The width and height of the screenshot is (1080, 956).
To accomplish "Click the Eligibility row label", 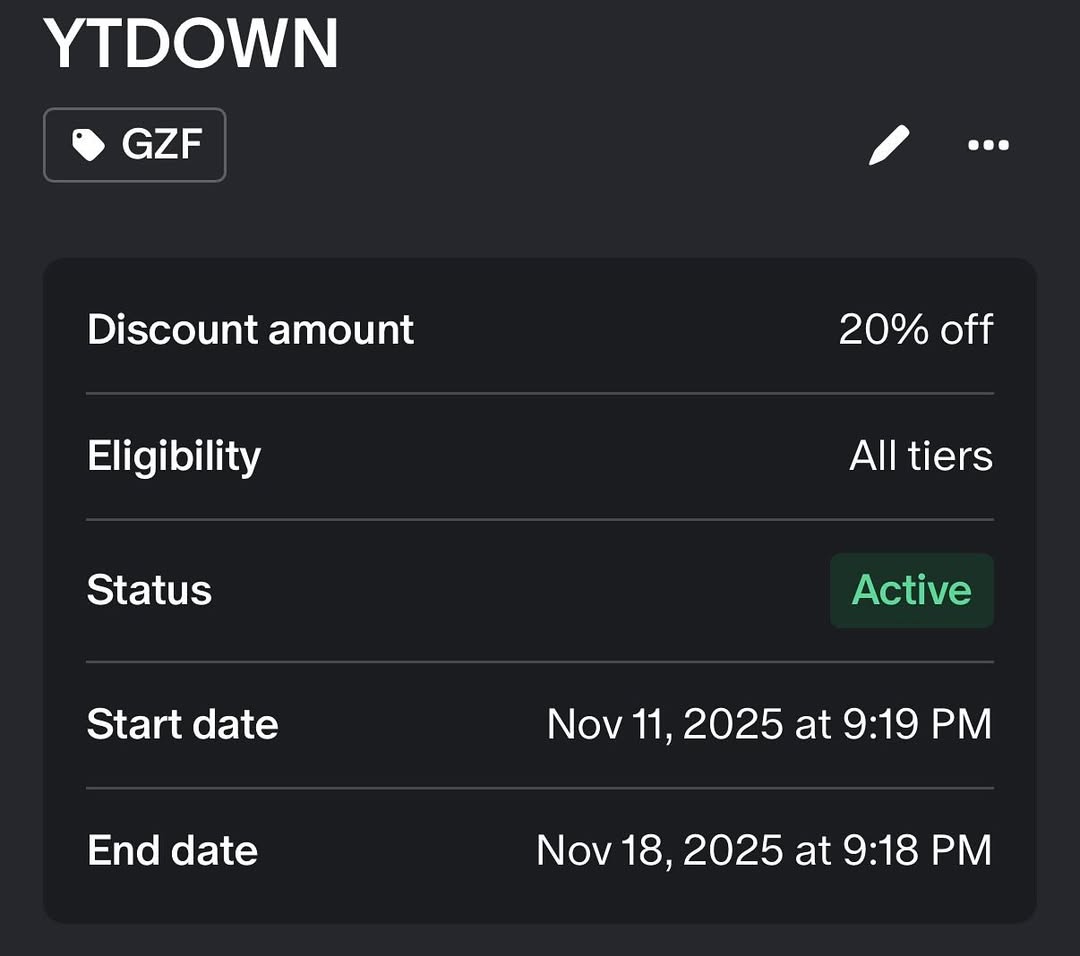I will pyautogui.click(x=174, y=457).
